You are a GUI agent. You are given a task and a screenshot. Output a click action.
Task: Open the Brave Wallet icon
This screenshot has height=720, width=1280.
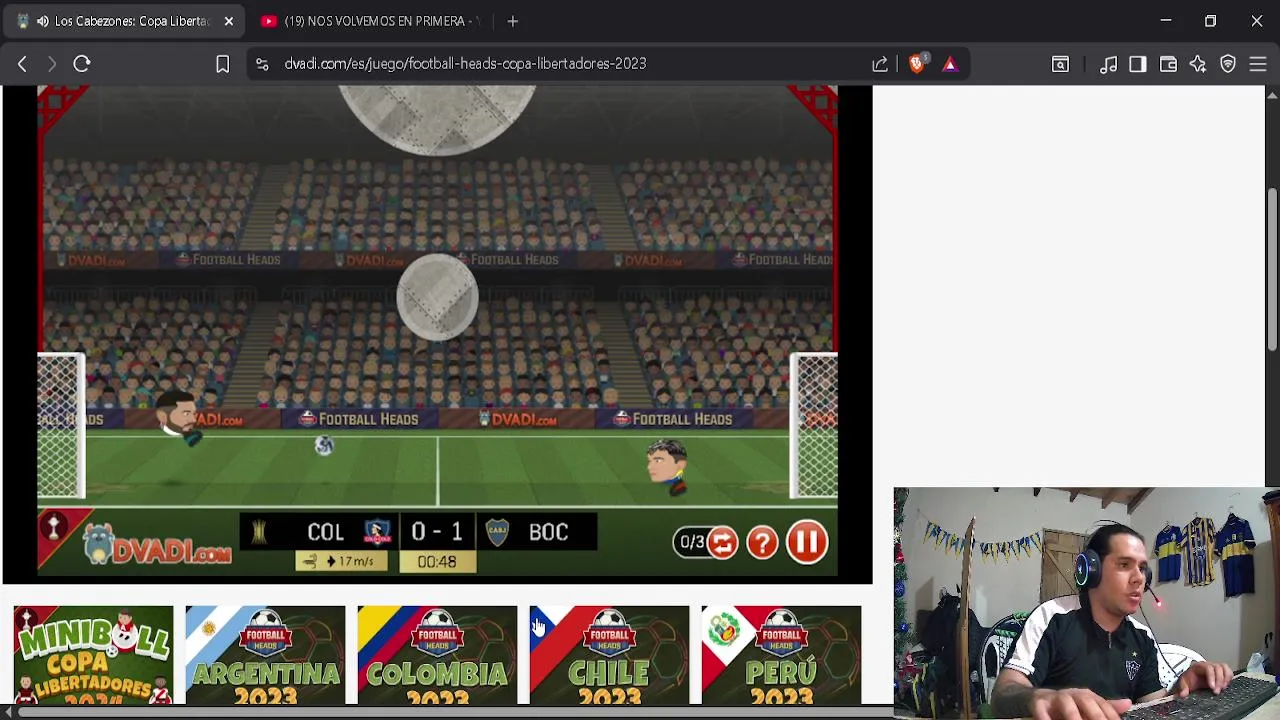[1168, 63]
